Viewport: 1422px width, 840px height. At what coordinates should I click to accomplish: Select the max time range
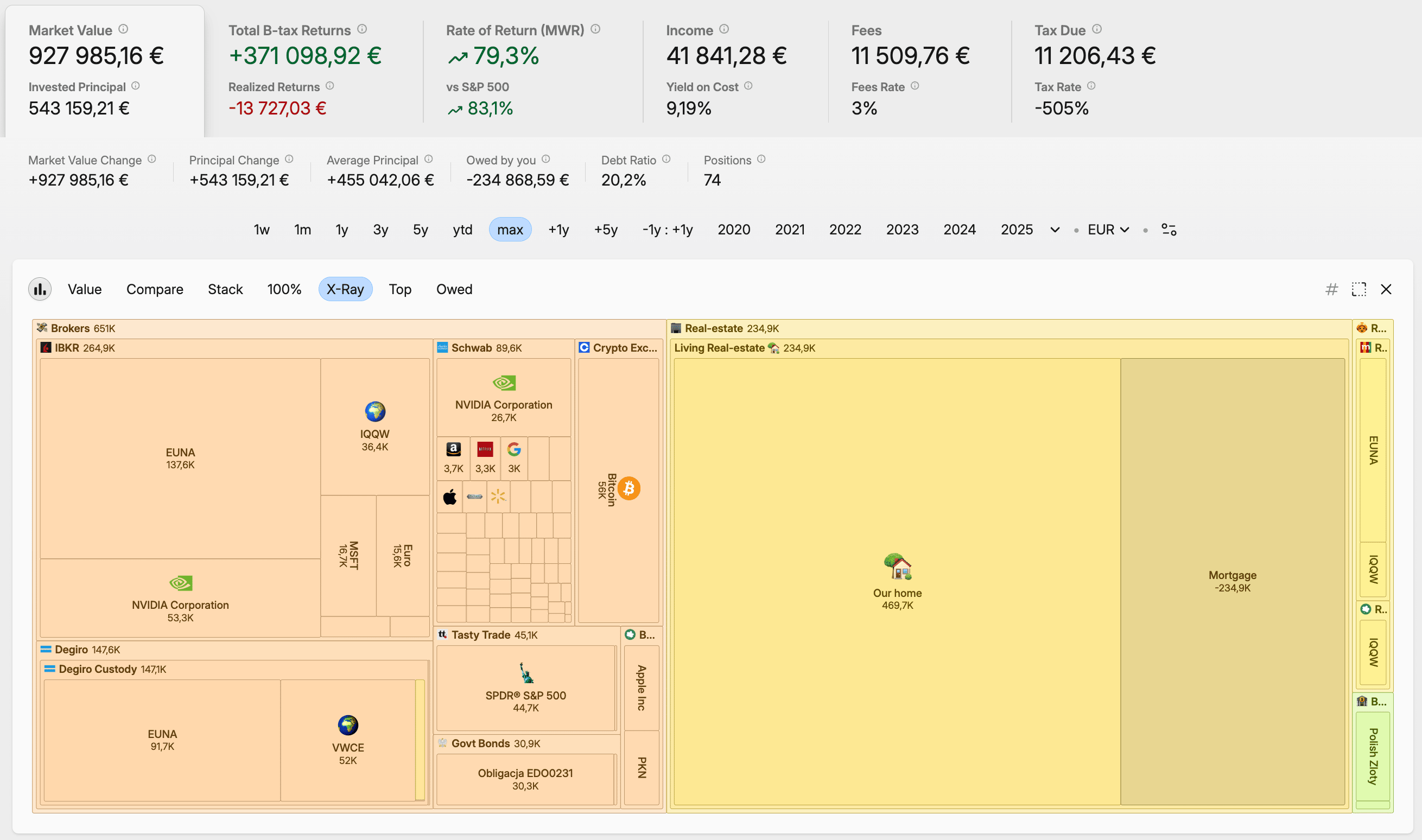[510, 229]
